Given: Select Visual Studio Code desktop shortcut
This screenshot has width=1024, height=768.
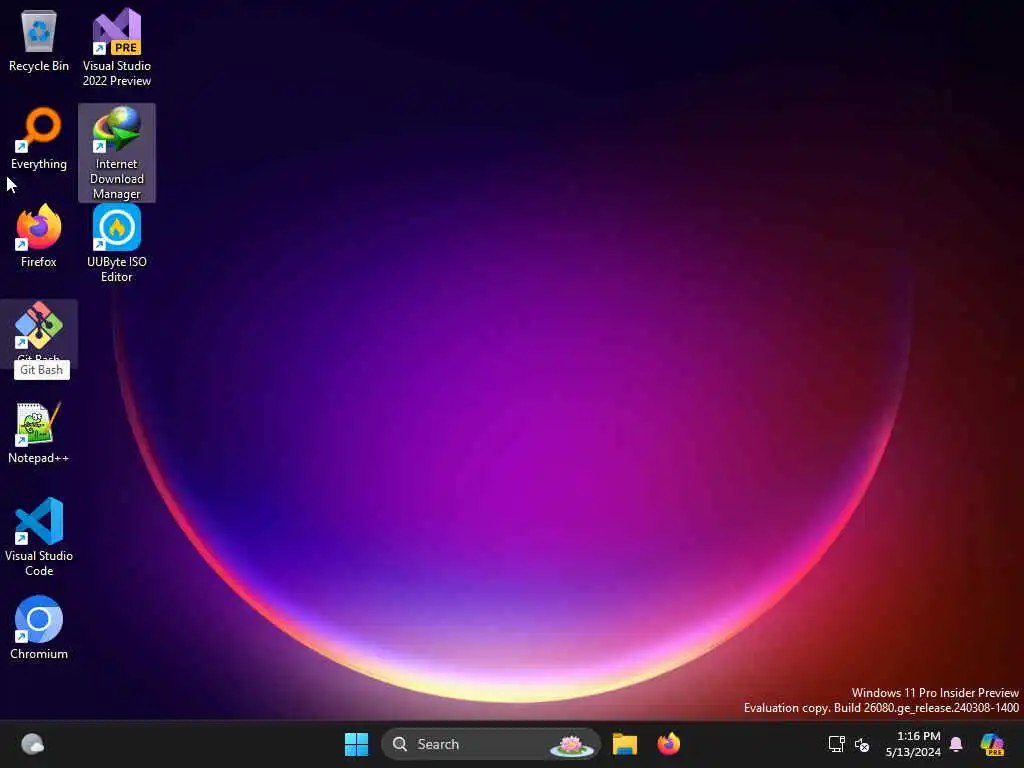Looking at the screenshot, I should (39, 537).
